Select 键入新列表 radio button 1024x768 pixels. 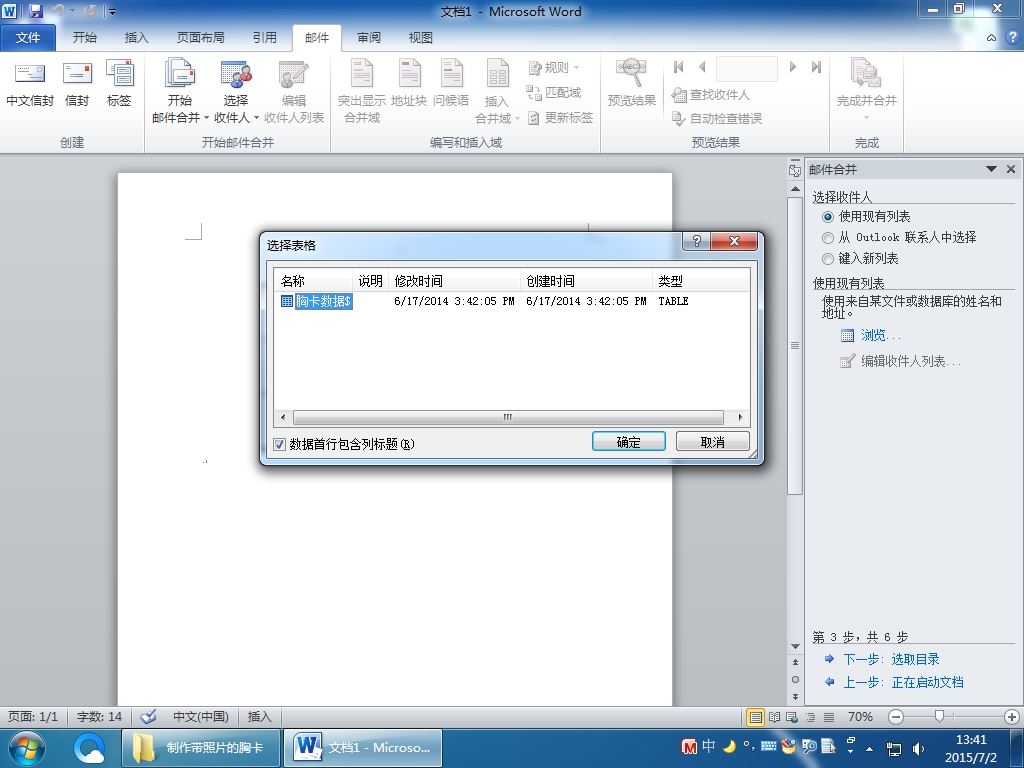point(827,259)
